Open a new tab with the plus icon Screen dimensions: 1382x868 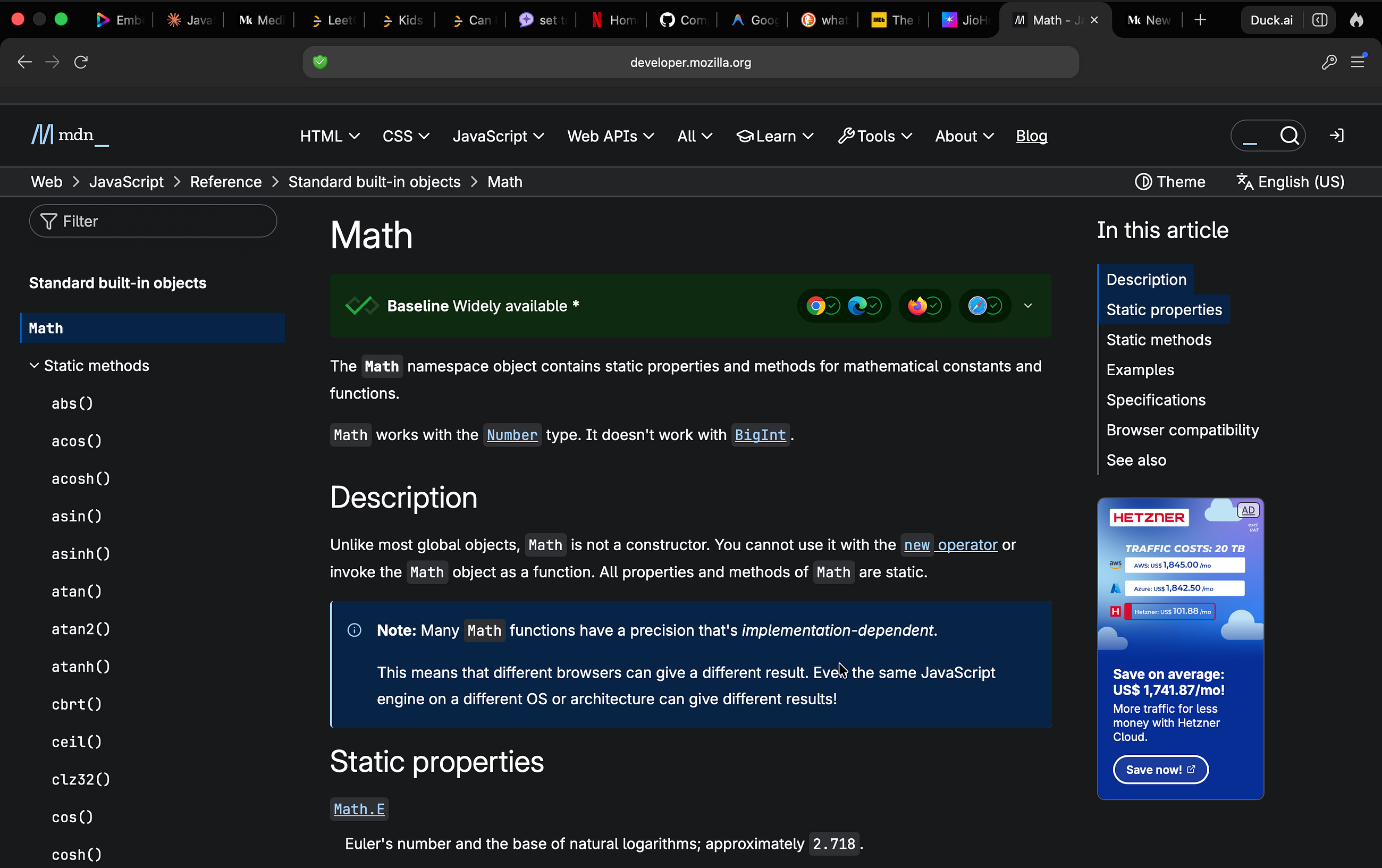(1200, 20)
